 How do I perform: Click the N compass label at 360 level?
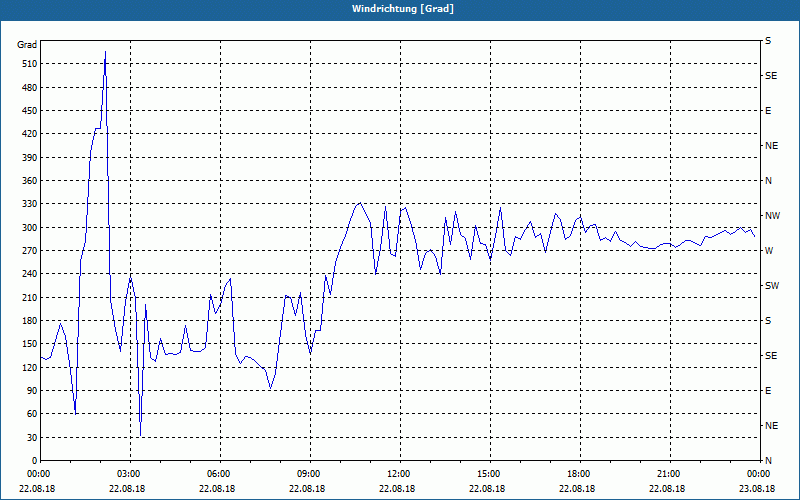pos(769,181)
